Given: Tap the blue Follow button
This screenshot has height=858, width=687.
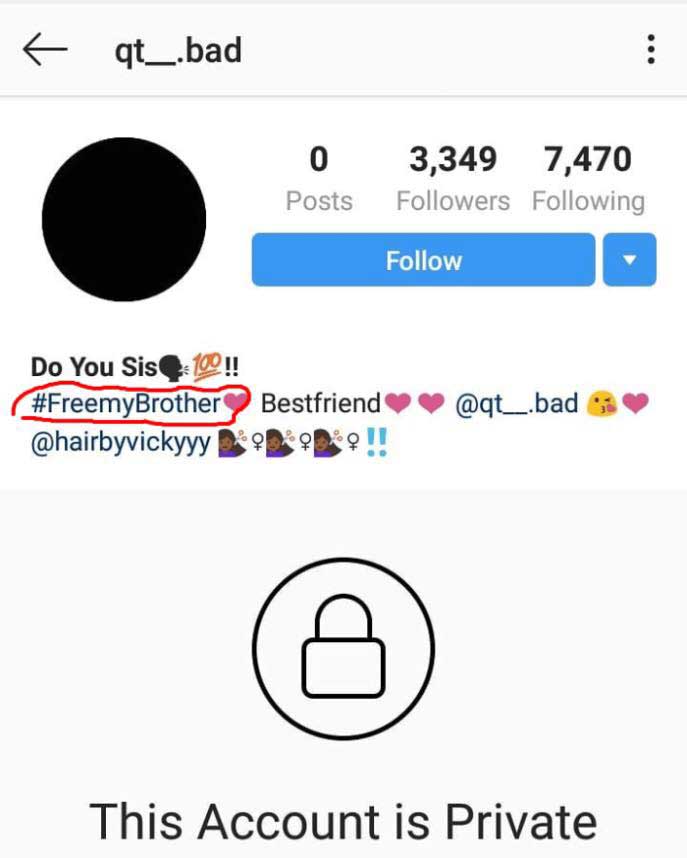Looking at the screenshot, I should point(423,259).
